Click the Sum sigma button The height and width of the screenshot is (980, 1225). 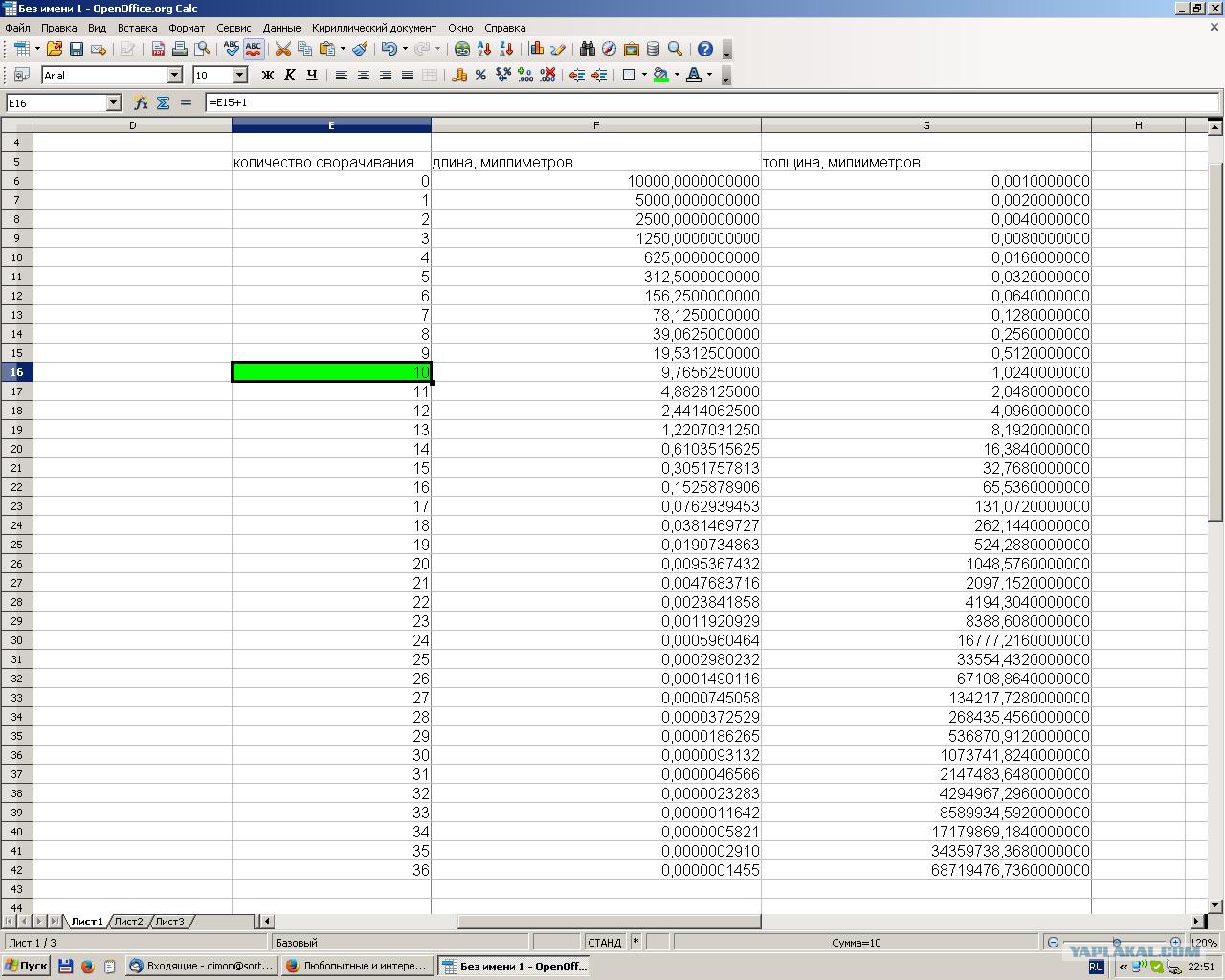click(x=163, y=102)
